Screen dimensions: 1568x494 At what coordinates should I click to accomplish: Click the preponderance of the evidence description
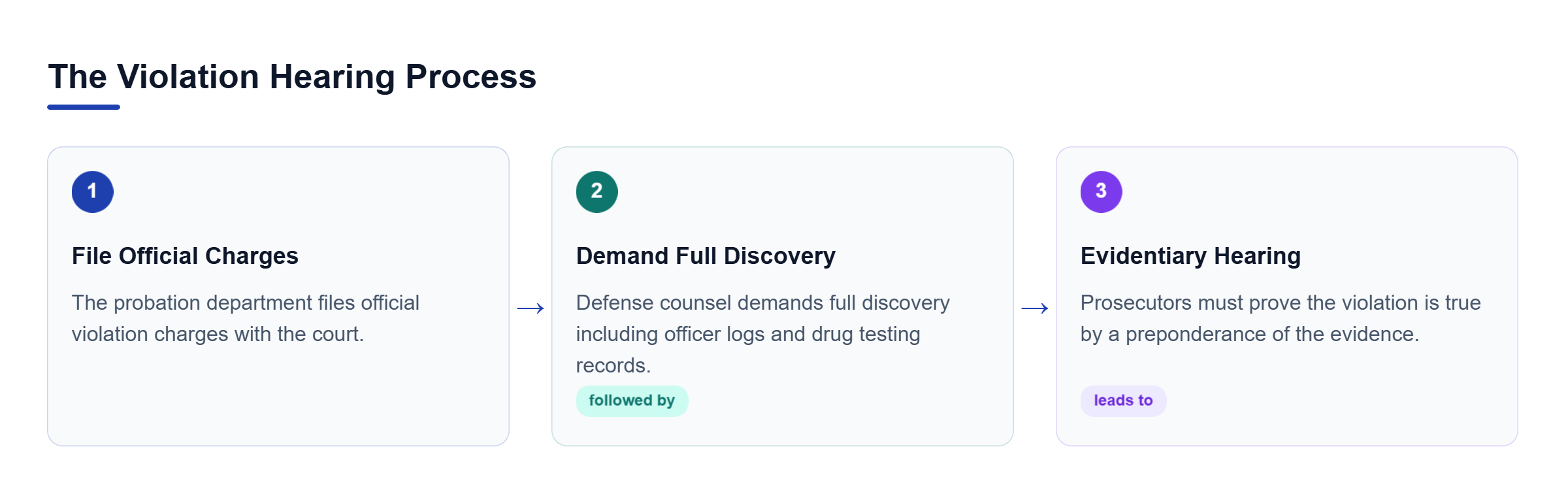(1281, 318)
